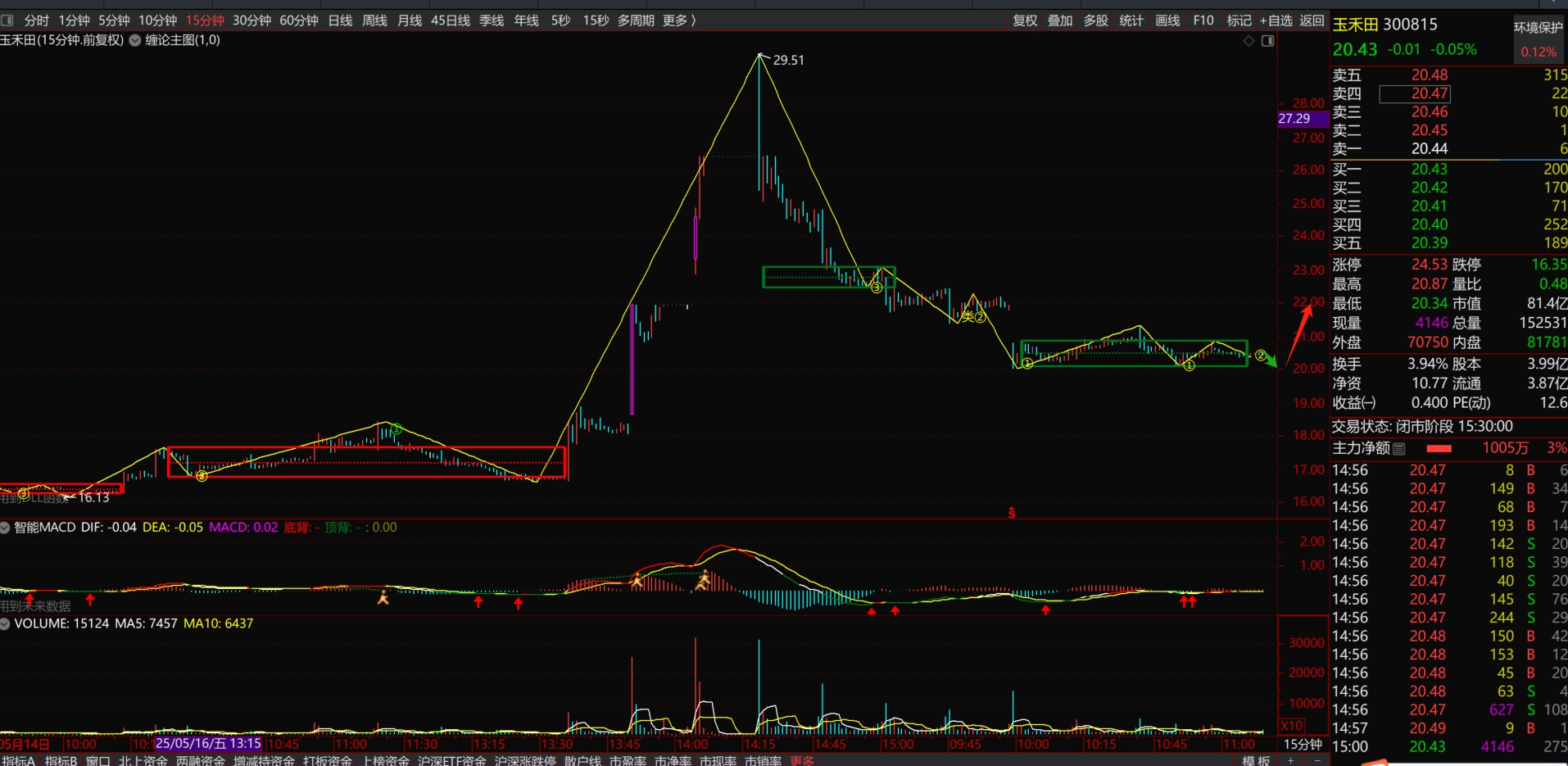This screenshot has width=1568, height=766.
Task: Show 市现率 indicator
Action: [x=718, y=760]
